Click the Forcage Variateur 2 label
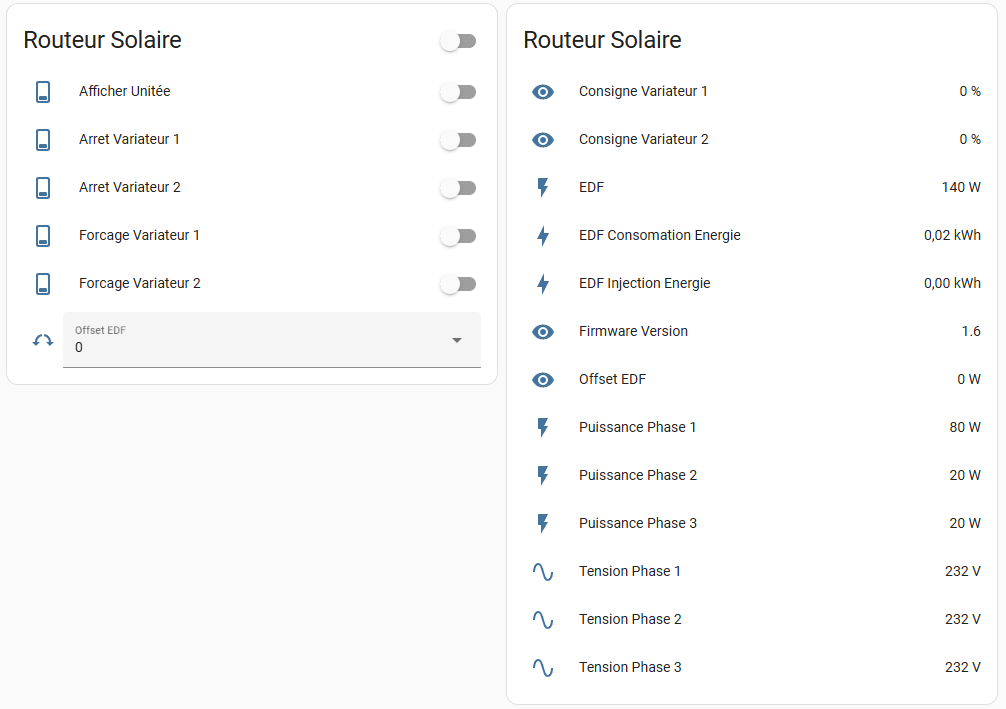The height and width of the screenshot is (709, 1006). (140, 284)
